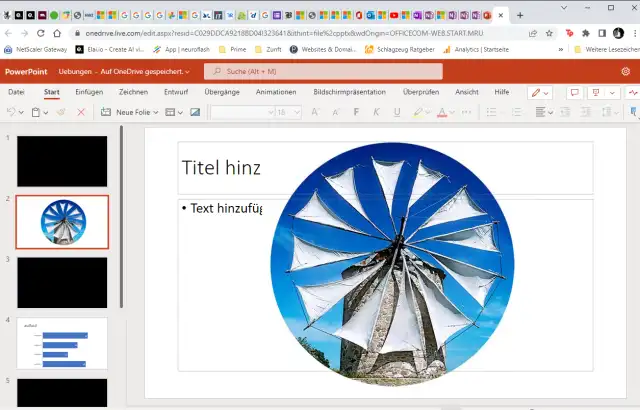Open NetScaler Gateway bookmark

[x=36, y=50]
